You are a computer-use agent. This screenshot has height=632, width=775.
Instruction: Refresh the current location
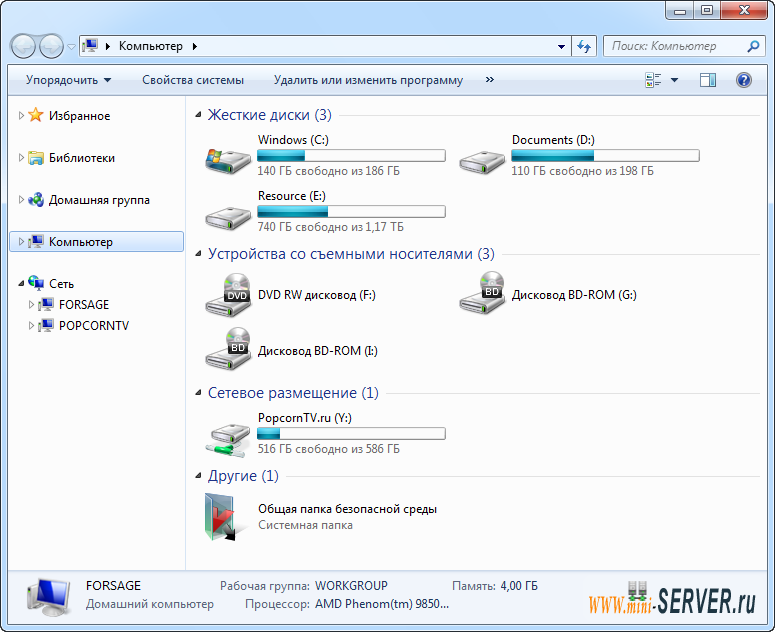click(x=584, y=46)
